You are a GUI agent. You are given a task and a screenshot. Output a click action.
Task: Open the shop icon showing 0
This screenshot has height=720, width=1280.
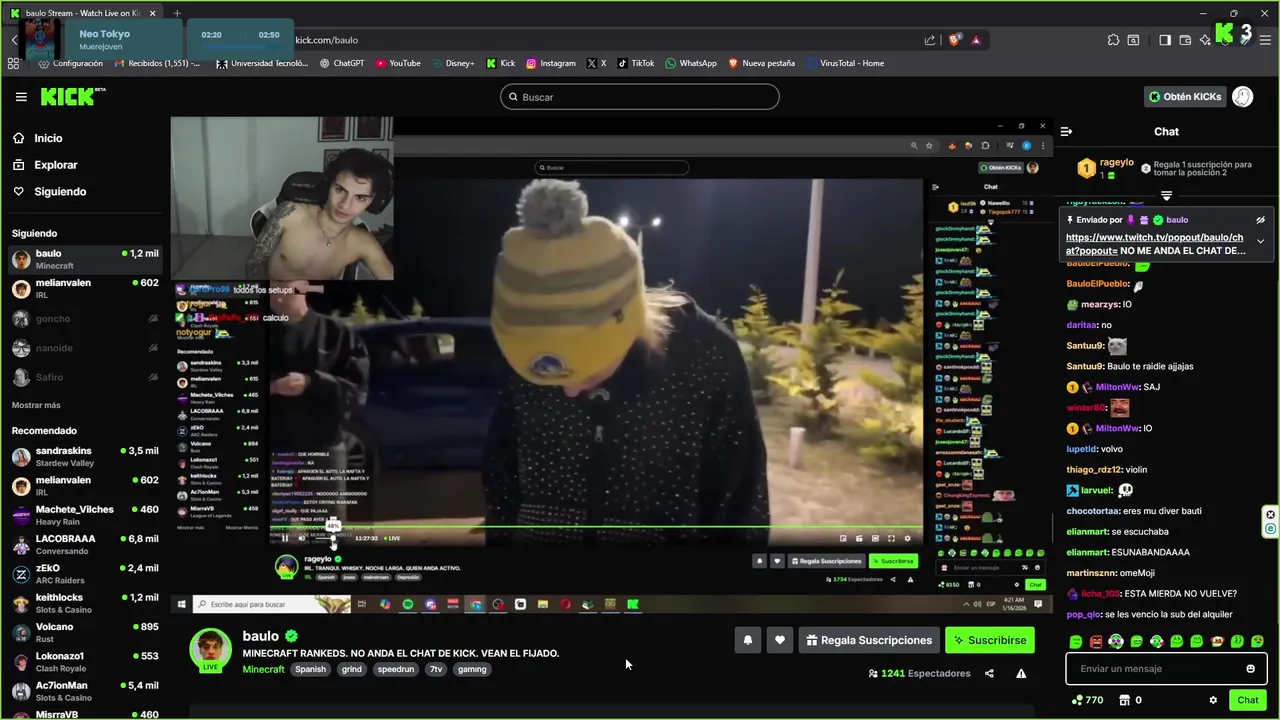point(1130,700)
